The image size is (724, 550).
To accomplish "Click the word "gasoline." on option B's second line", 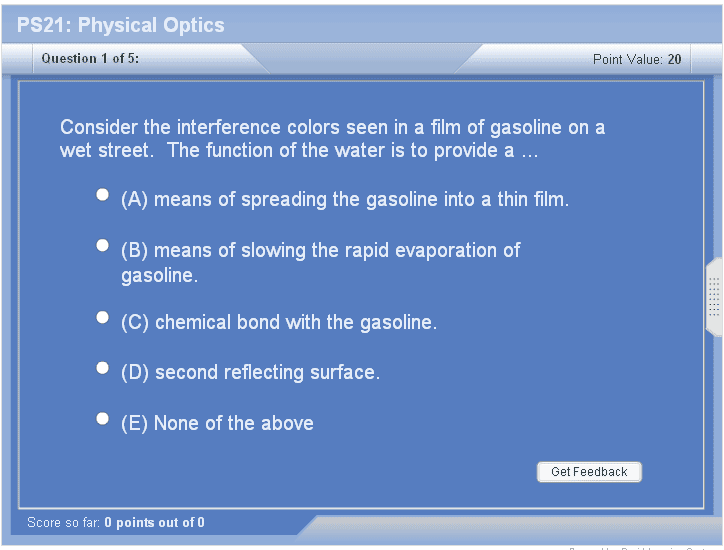I will (x=159, y=275).
